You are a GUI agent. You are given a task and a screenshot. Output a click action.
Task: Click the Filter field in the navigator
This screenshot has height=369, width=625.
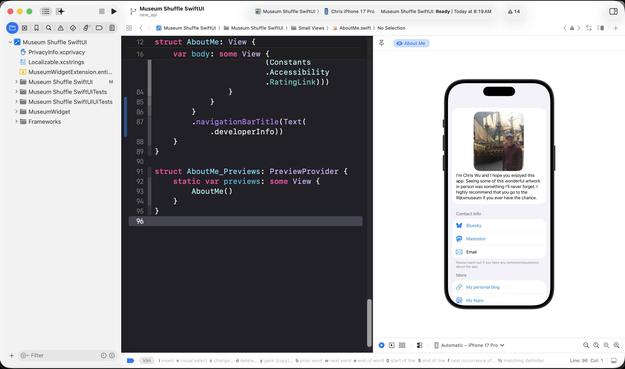(59, 355)
